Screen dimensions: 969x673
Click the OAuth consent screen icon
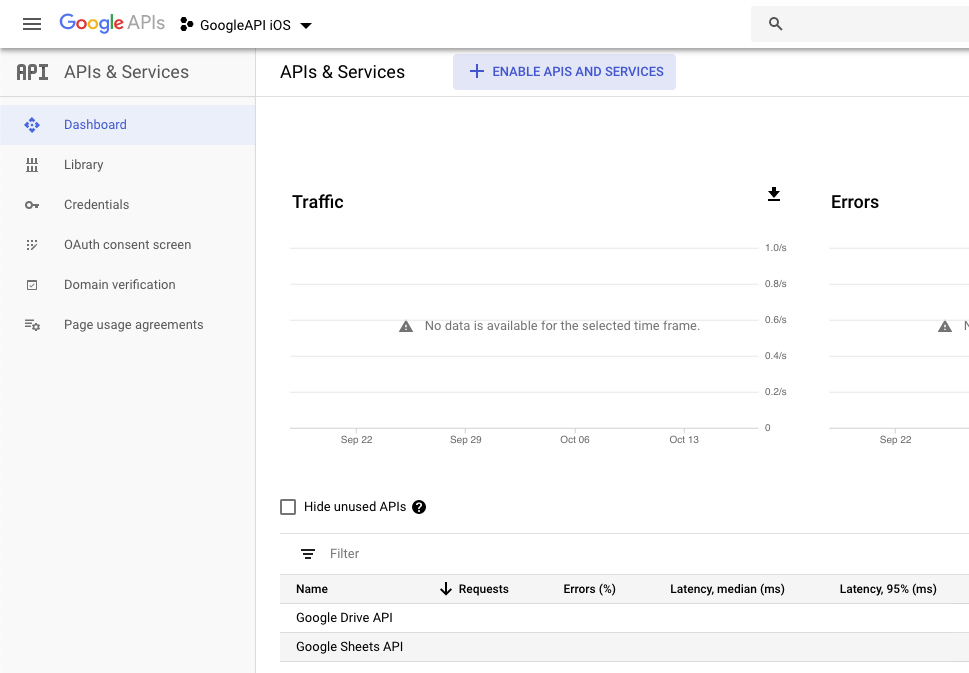point(32,245)
